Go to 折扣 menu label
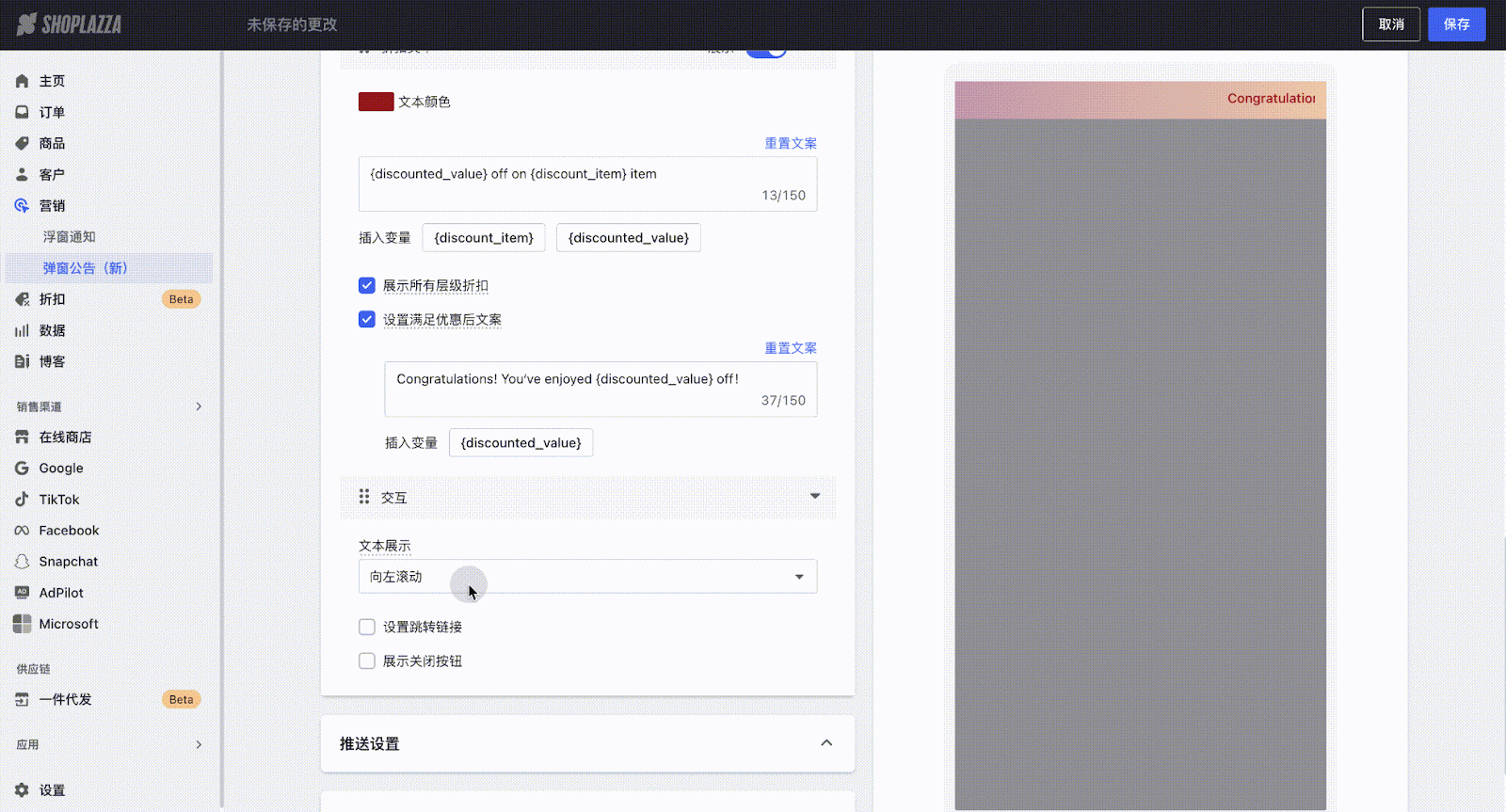This screenshot has width=1506, height=812. 53,299
